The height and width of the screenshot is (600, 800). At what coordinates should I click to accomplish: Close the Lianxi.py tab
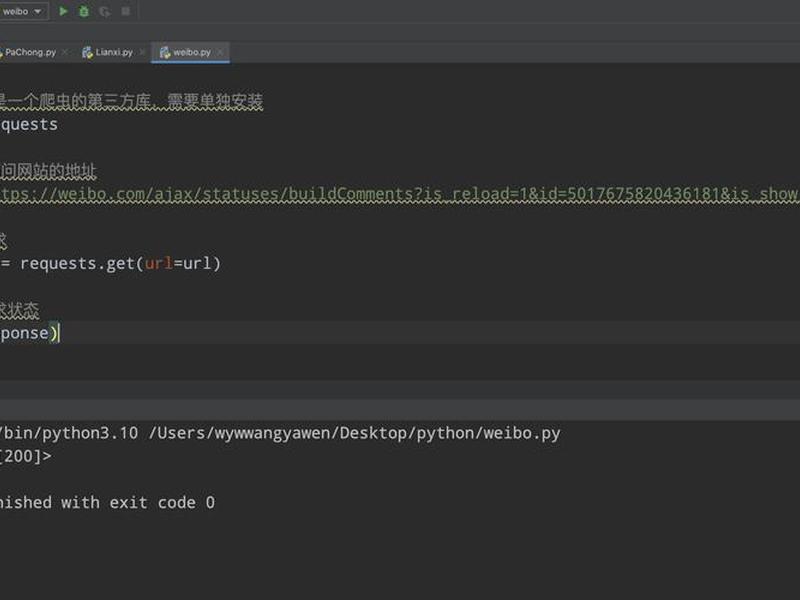142,52
